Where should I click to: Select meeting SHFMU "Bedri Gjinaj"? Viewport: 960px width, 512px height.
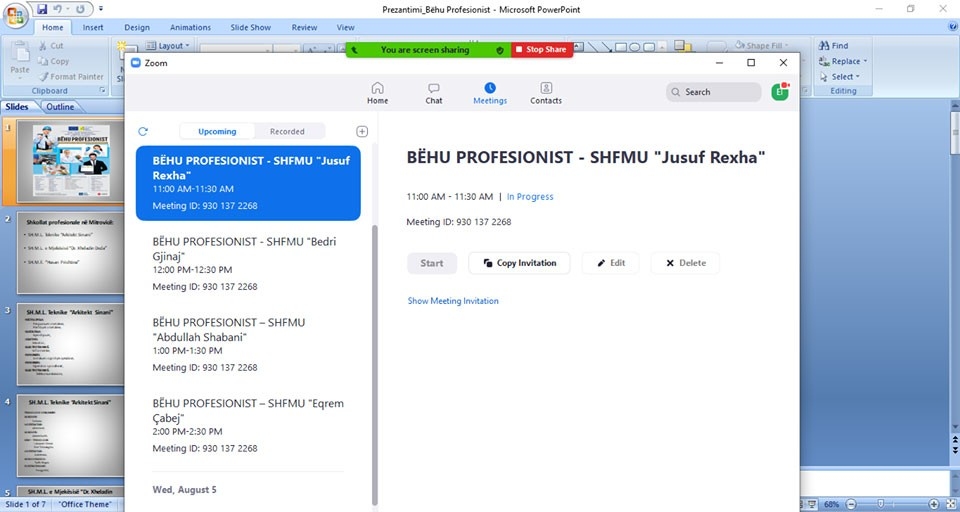pos(248,264)
